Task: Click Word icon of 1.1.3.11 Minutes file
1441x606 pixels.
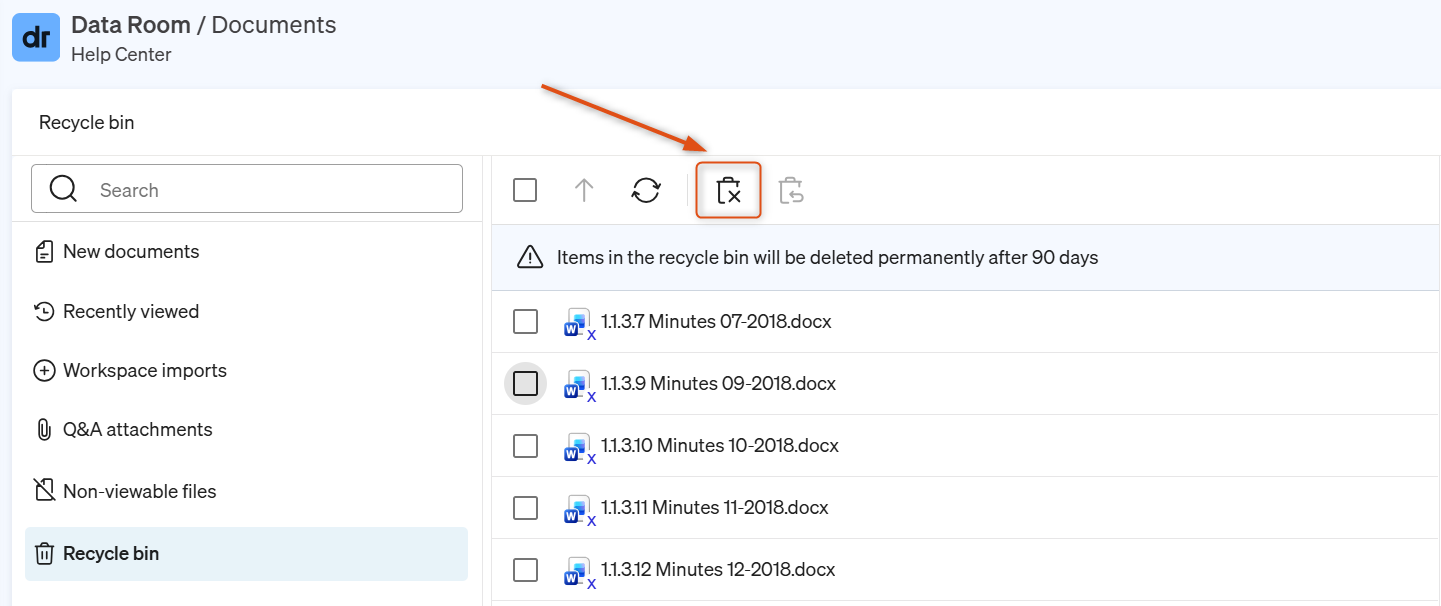Action: [579, 509]
